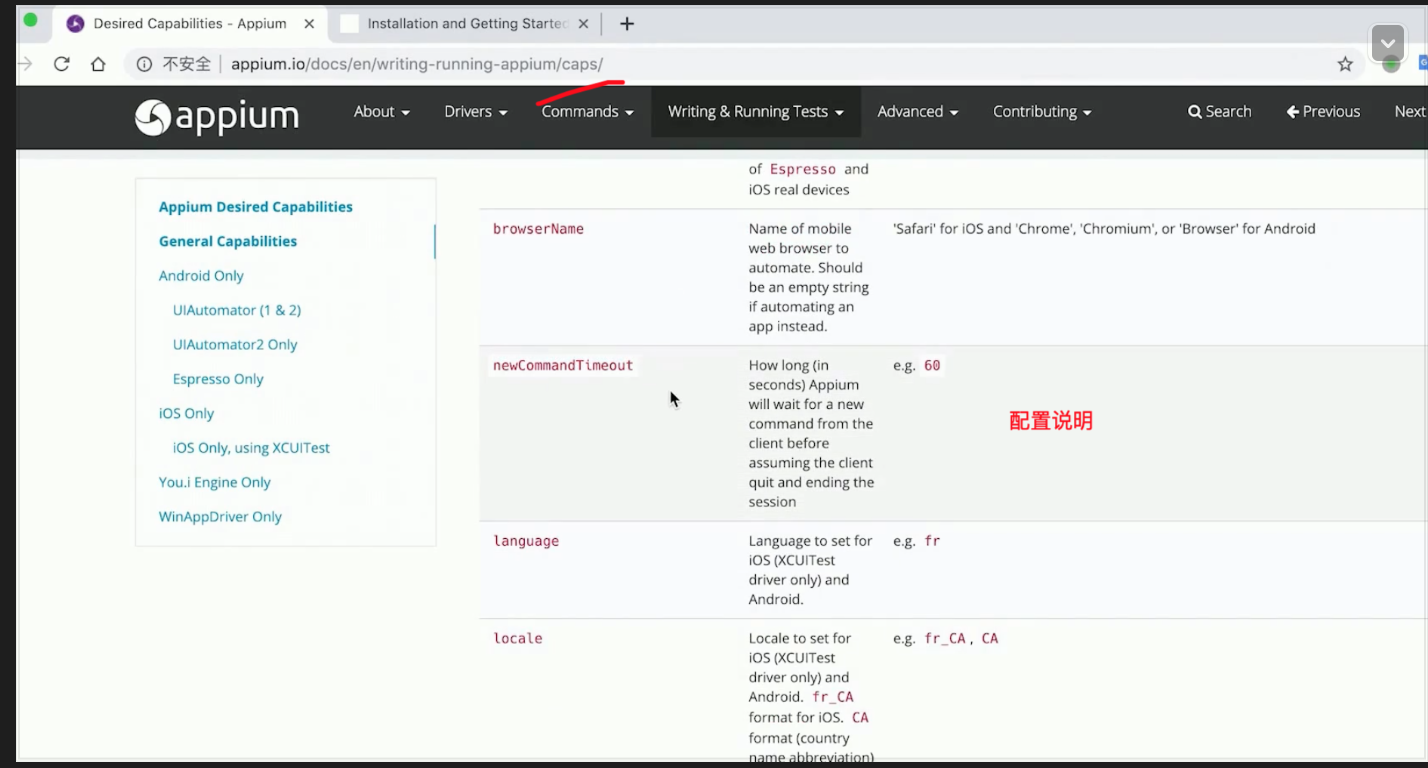Expand the Advanced dropdown menu
Screen dimensions: 1428x768
pos(918,112)
